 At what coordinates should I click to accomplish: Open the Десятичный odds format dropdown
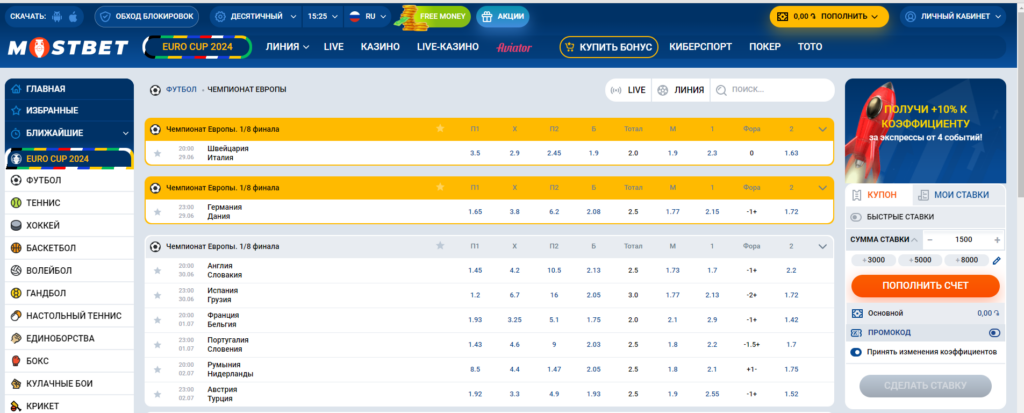coord(256,16)
